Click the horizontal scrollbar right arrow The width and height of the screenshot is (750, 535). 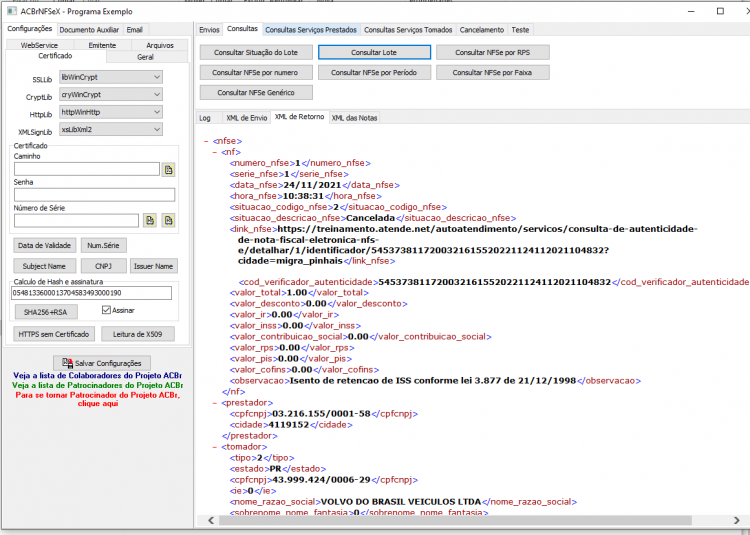tap(737, 520)
